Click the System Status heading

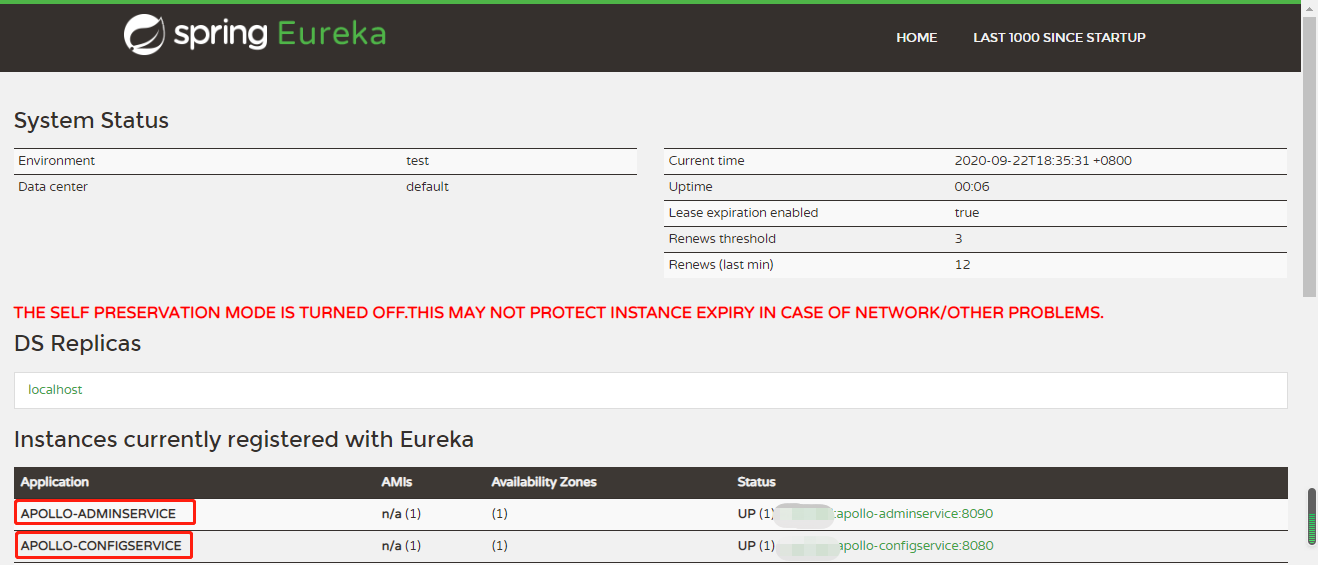coord(91,121)
